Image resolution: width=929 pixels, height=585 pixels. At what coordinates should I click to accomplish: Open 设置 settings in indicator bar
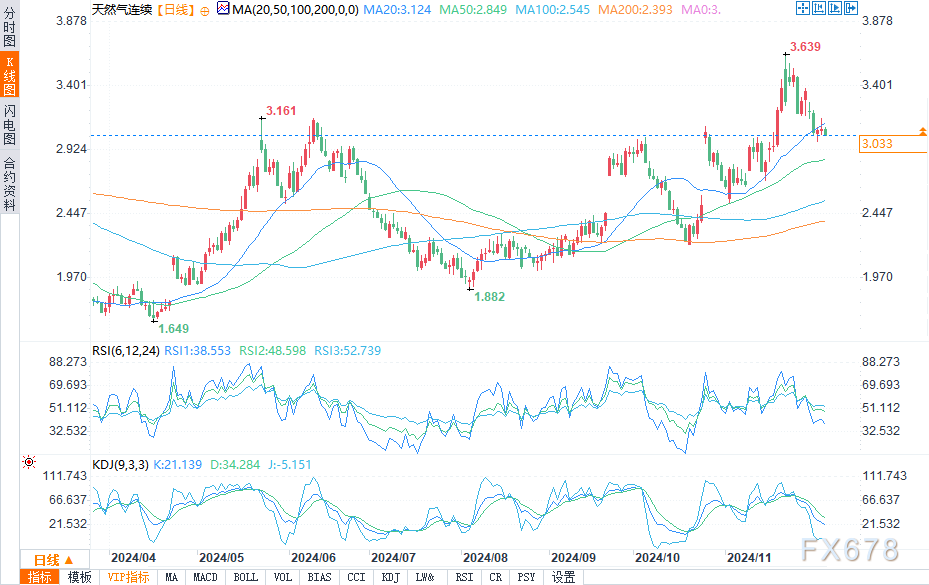click(564, 577)
